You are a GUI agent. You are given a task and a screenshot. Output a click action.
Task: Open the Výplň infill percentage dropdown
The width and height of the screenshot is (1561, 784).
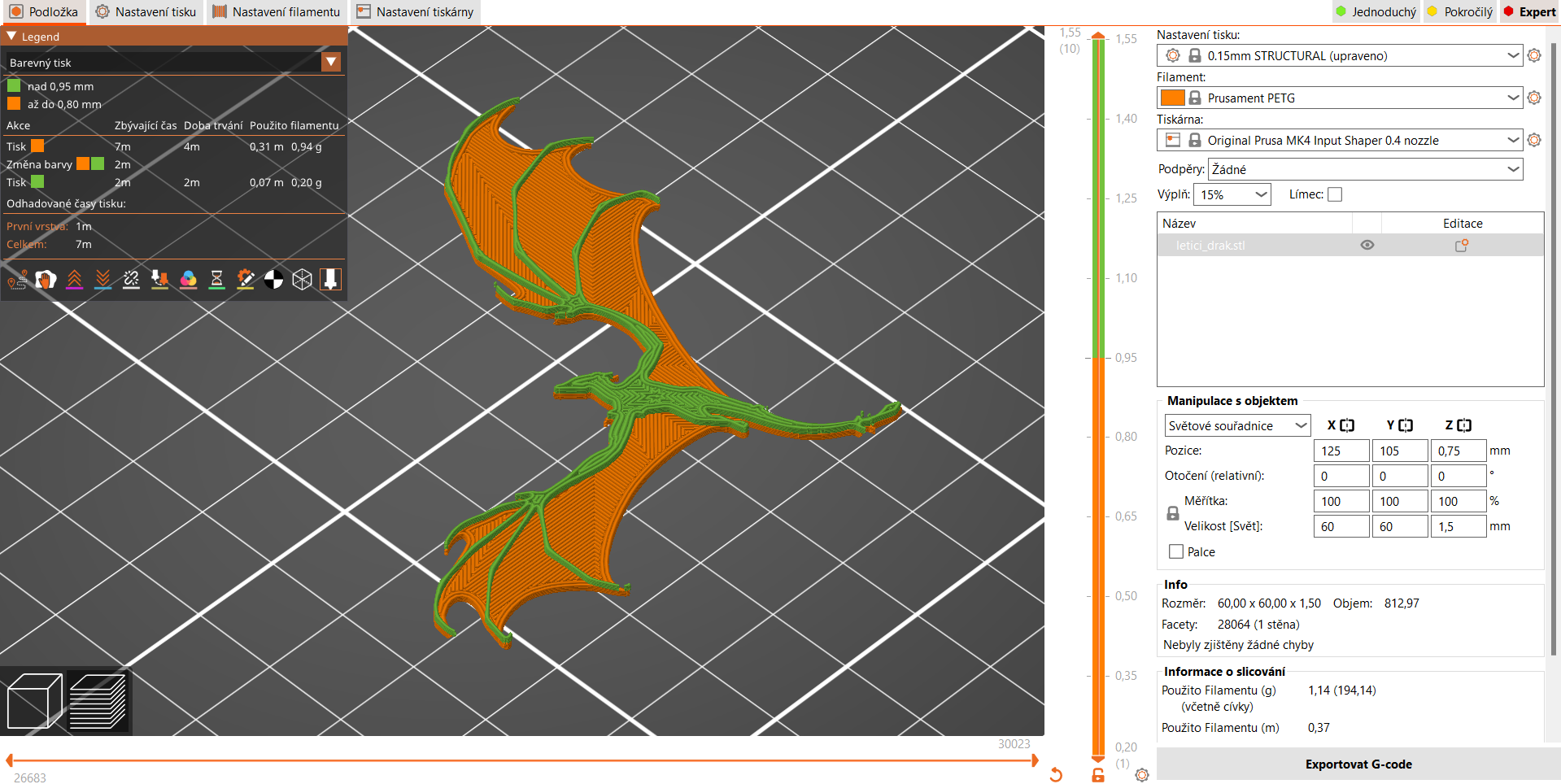[1232, 194]
